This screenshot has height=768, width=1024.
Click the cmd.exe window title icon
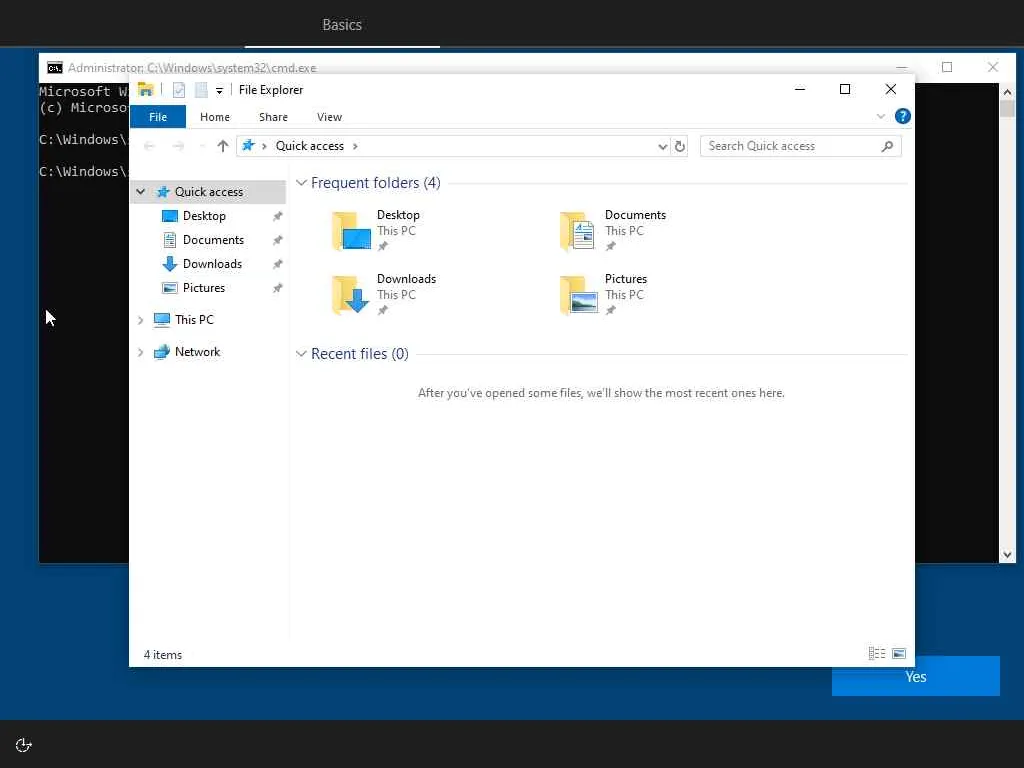coord(55,68)
